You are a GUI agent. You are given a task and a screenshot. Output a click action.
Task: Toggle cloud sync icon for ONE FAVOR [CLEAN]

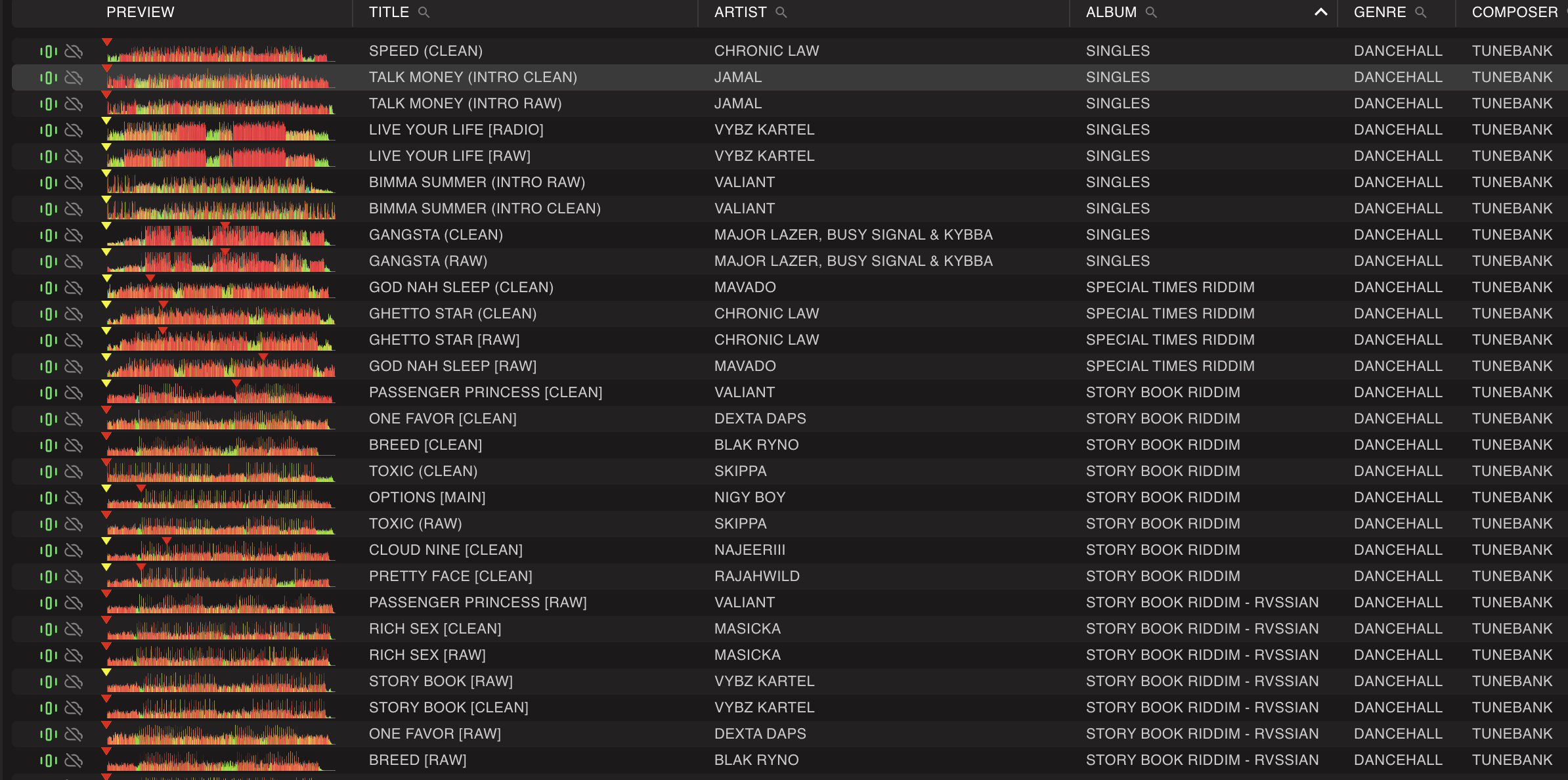(x=74, y=419)
